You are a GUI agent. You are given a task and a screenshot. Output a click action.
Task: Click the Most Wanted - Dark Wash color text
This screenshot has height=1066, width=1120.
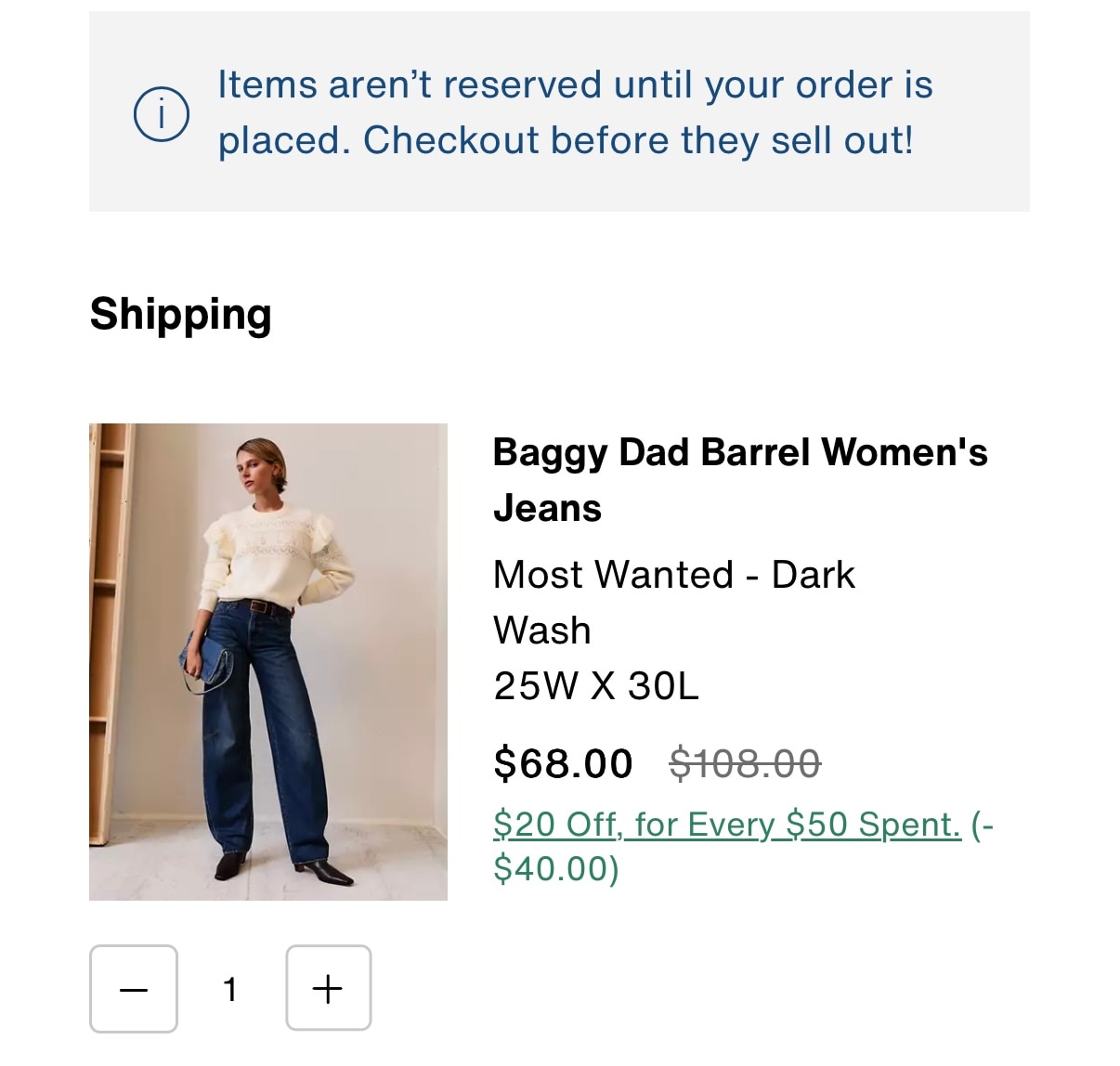pos(673,575)
